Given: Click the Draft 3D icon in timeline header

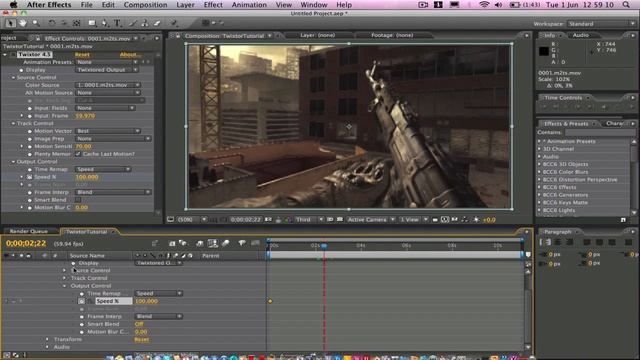Looking at the screenshot, I should click(x=182, y=243).
